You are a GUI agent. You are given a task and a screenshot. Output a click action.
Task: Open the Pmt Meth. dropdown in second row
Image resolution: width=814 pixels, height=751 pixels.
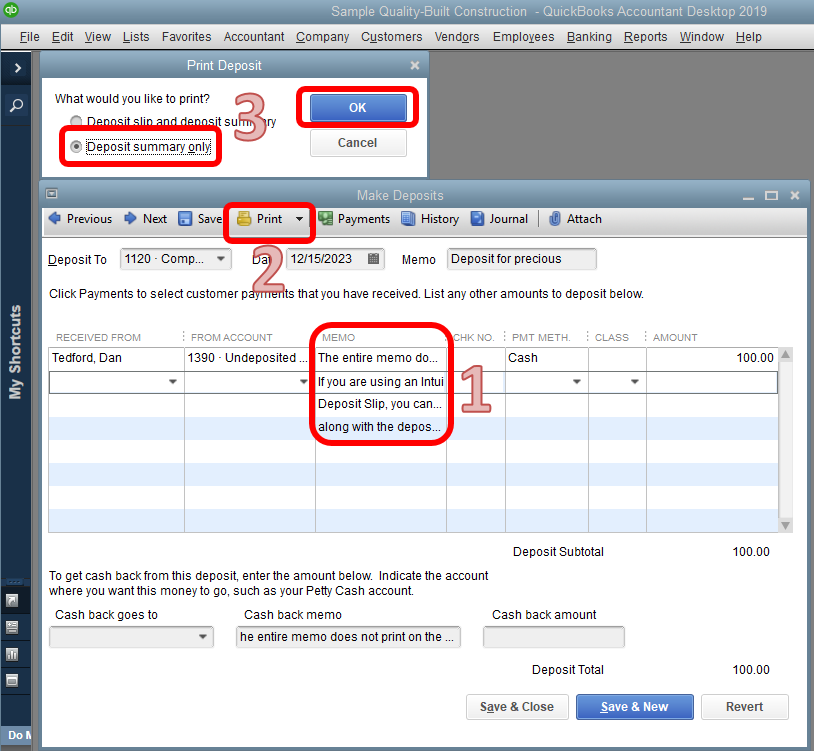(x=576, y=382)
